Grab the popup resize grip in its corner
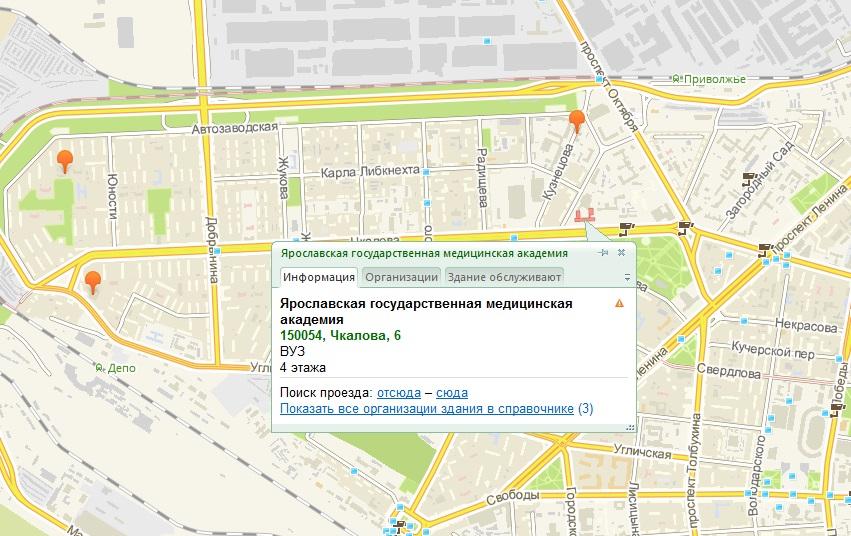This screenshot has width=851, height=536. click(630, 427)
